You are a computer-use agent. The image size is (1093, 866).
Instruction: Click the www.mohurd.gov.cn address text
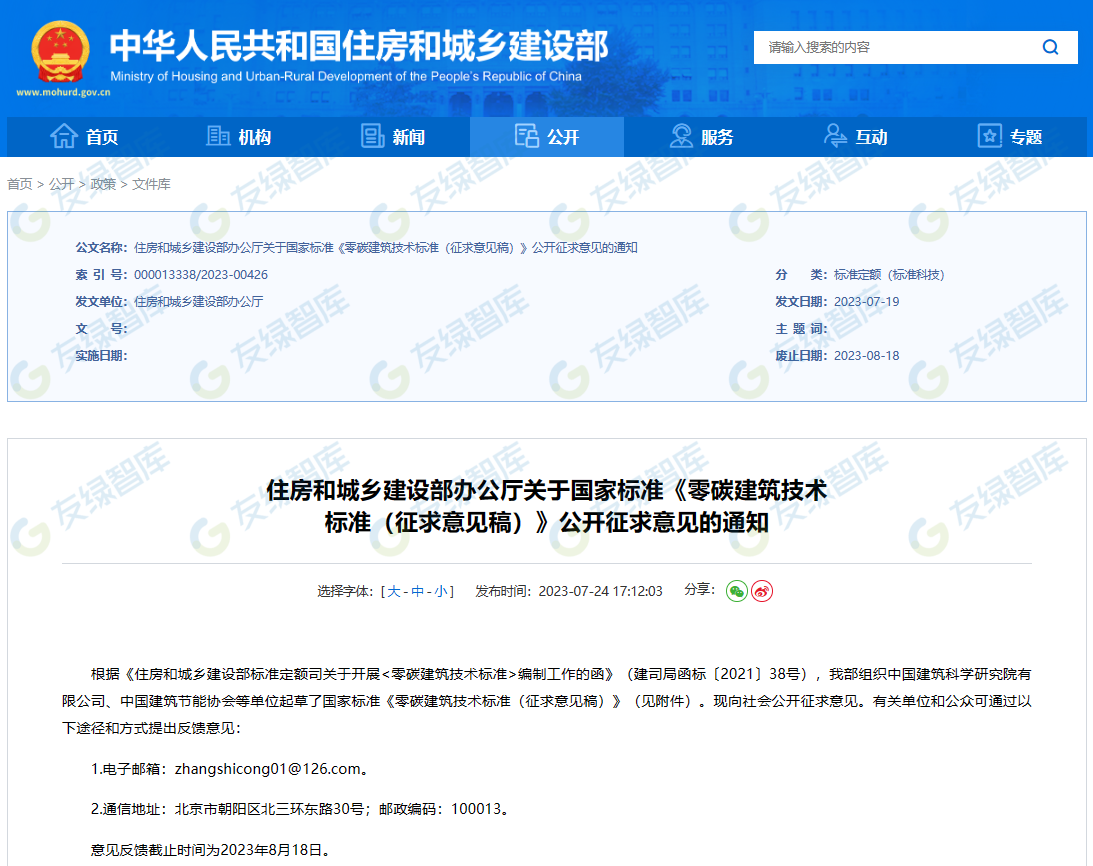(63, 92)
